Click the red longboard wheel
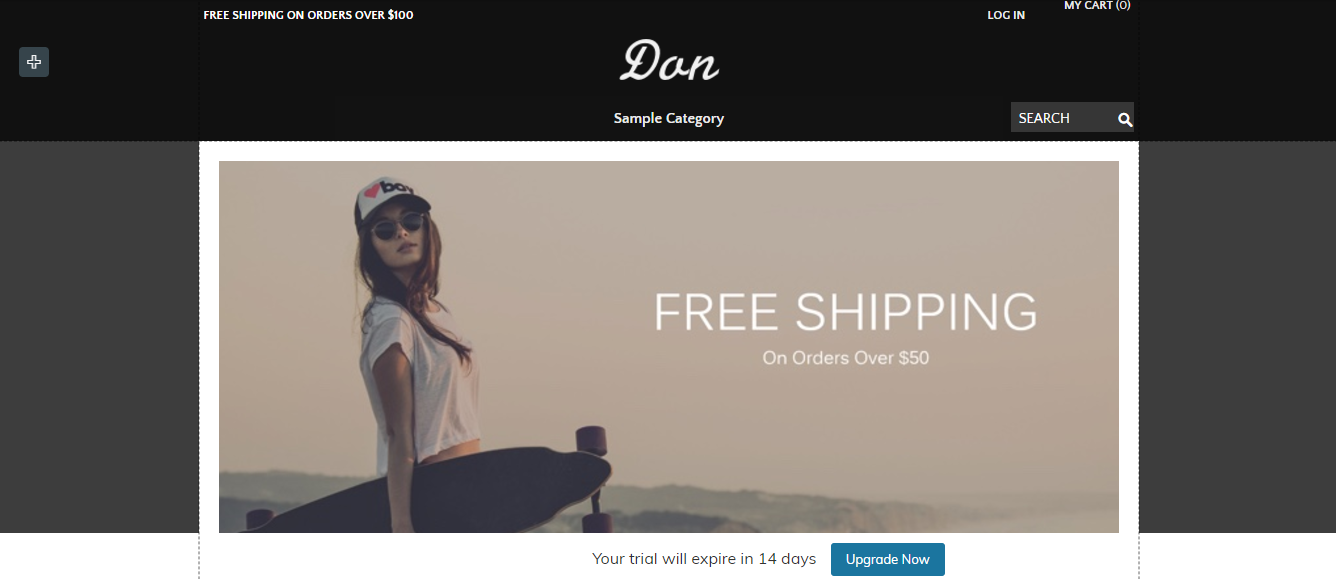1336x579 pixels. pos(590,441)
